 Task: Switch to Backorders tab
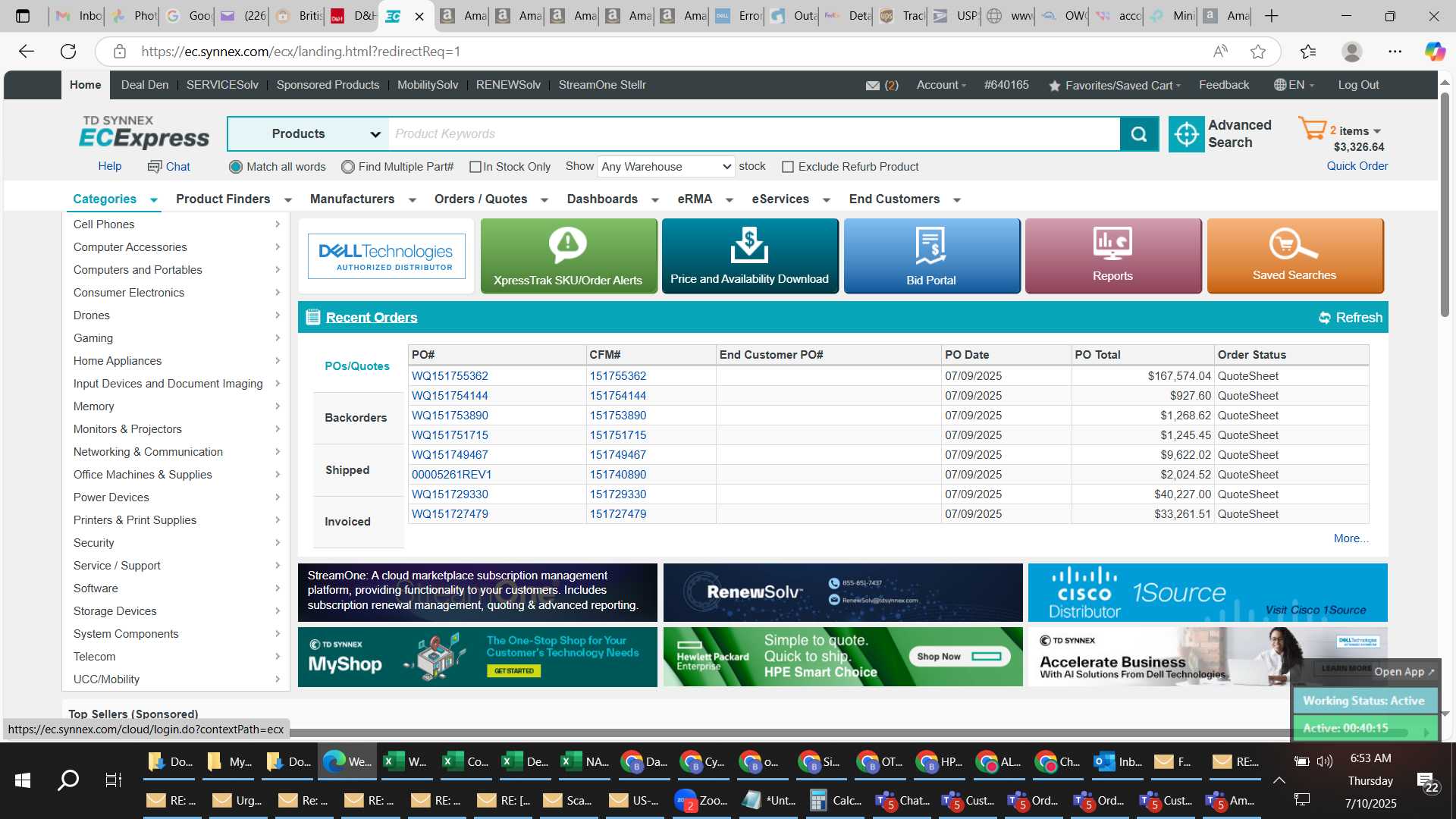[356, 418]
